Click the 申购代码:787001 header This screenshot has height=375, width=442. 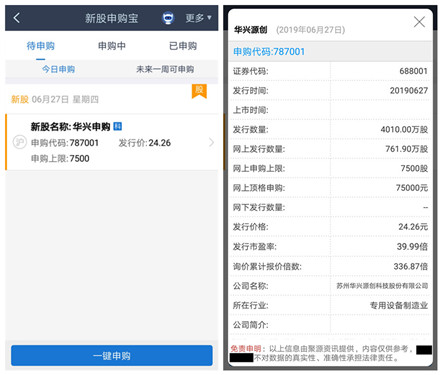(269, 52)
